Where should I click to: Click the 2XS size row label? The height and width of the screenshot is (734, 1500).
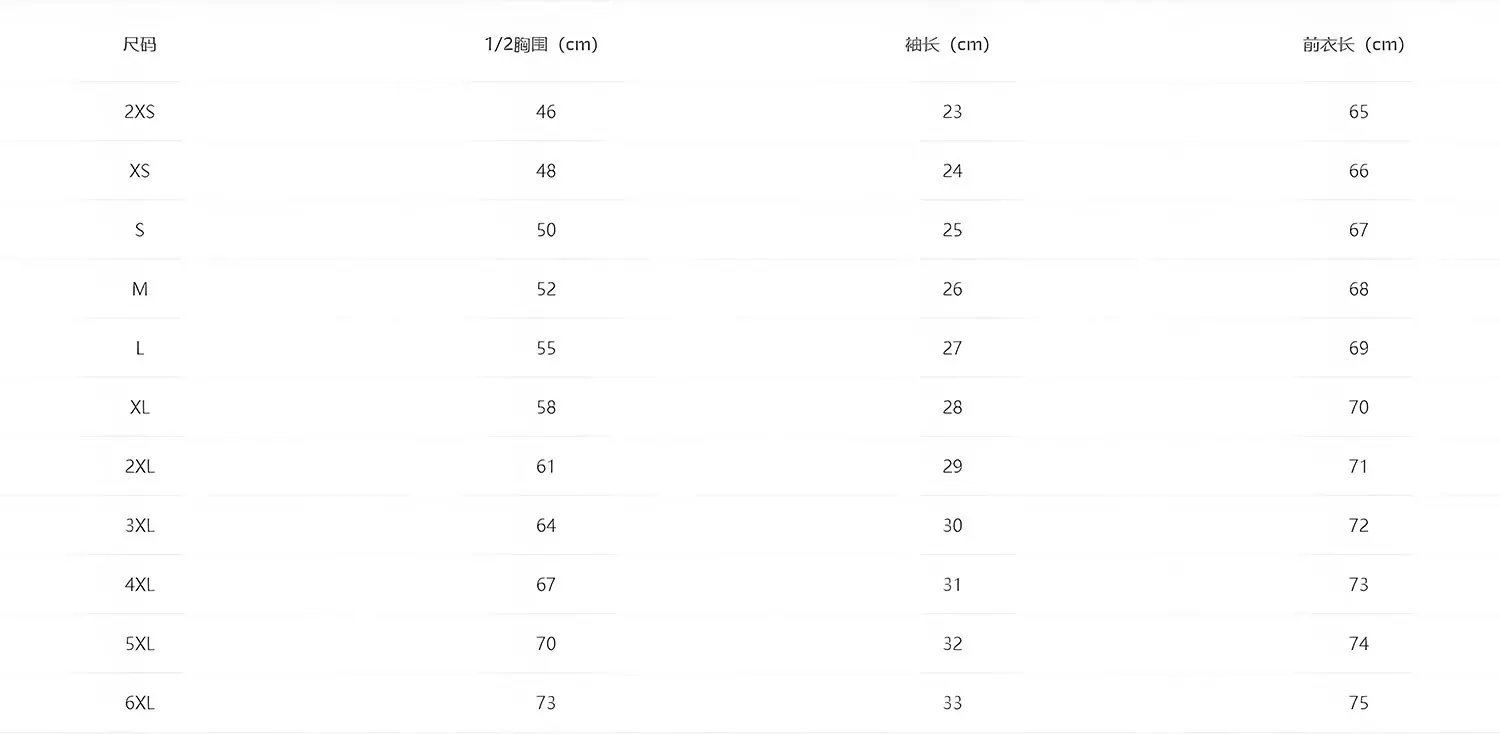[140, 112]
